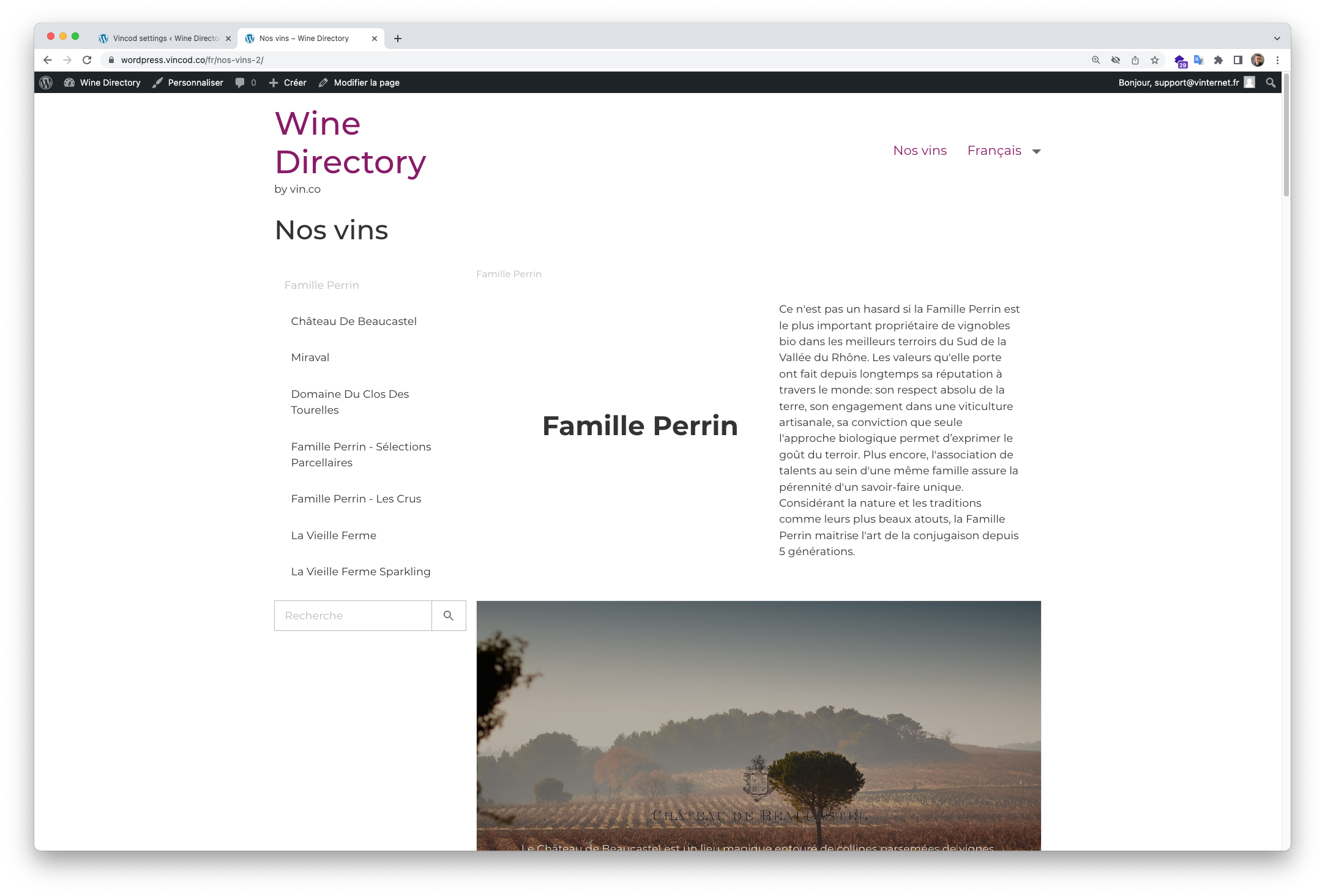Open the Créer menu in admin bar

288,83
